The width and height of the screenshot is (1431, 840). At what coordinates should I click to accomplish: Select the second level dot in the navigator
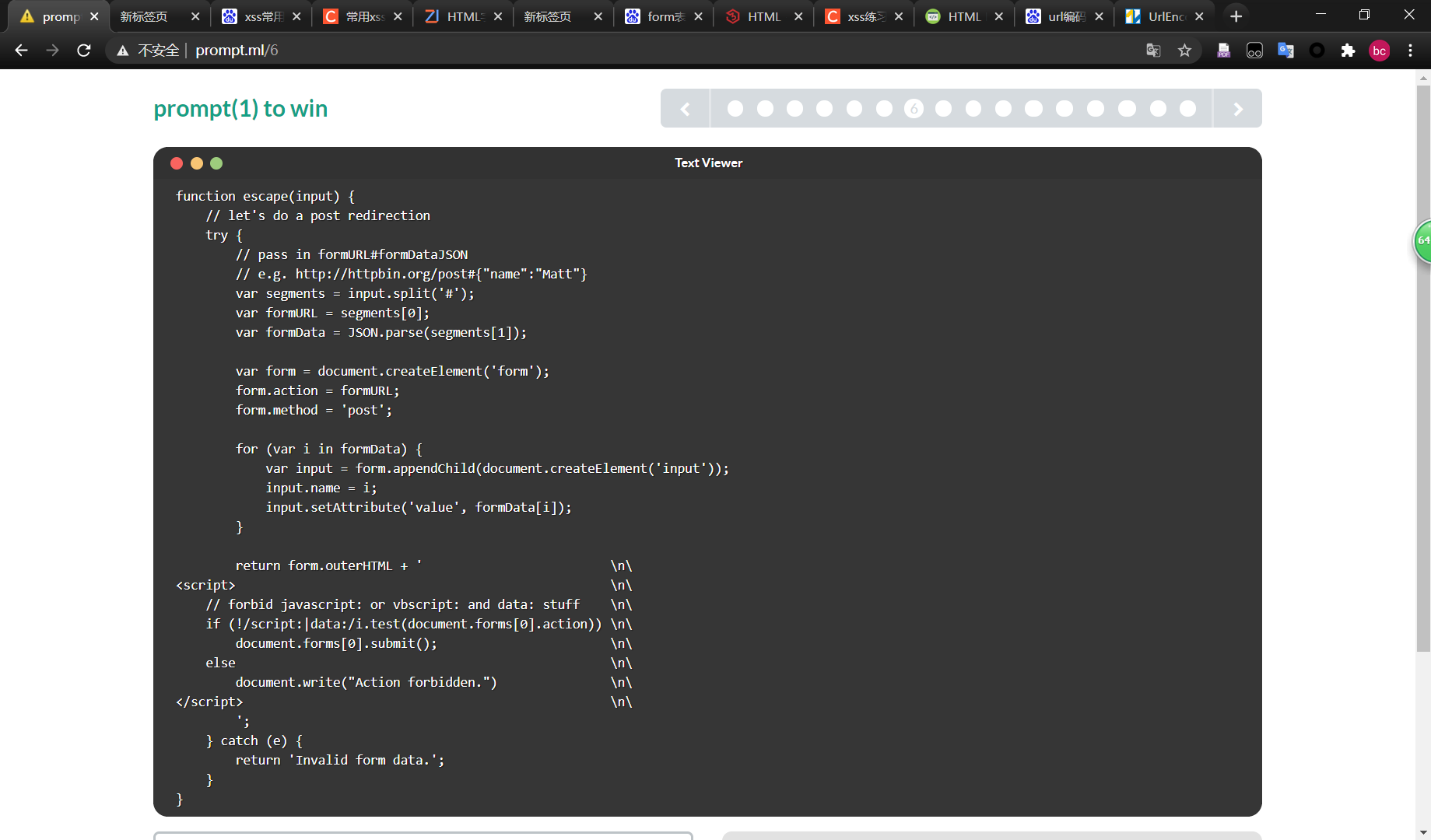click(765, 108)
